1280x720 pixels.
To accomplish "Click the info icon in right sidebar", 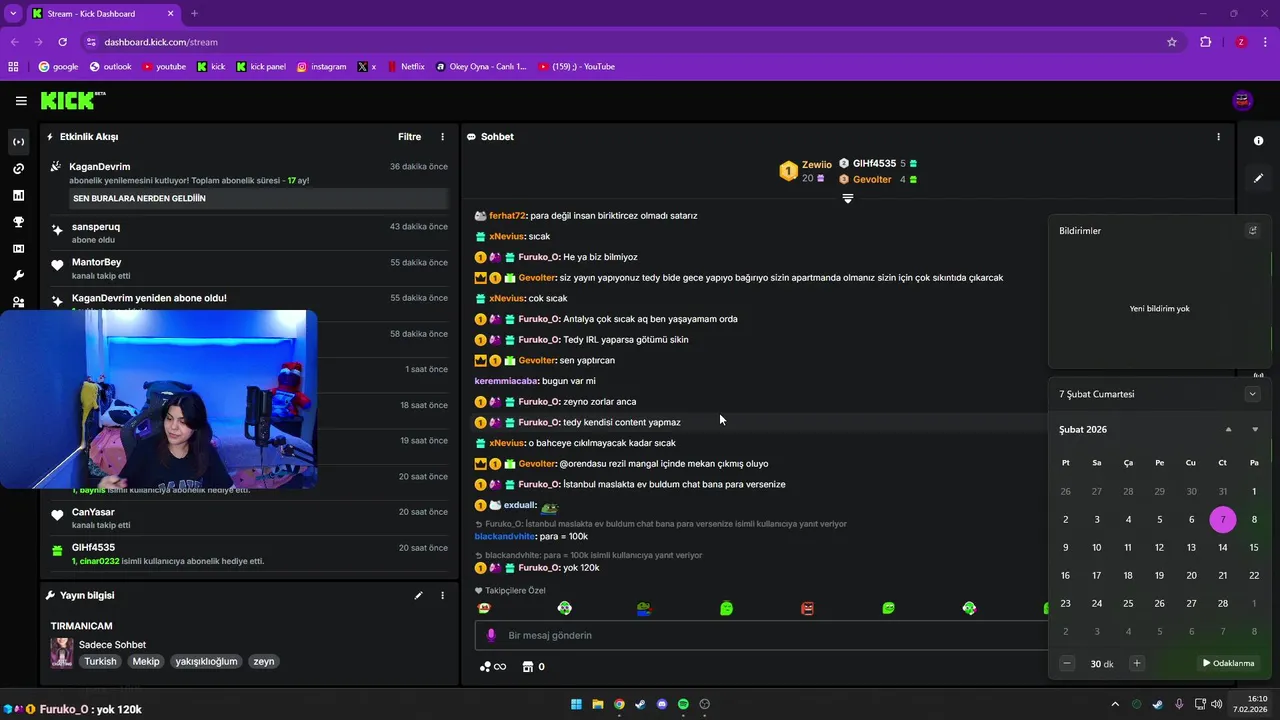I will (1259, 141).
